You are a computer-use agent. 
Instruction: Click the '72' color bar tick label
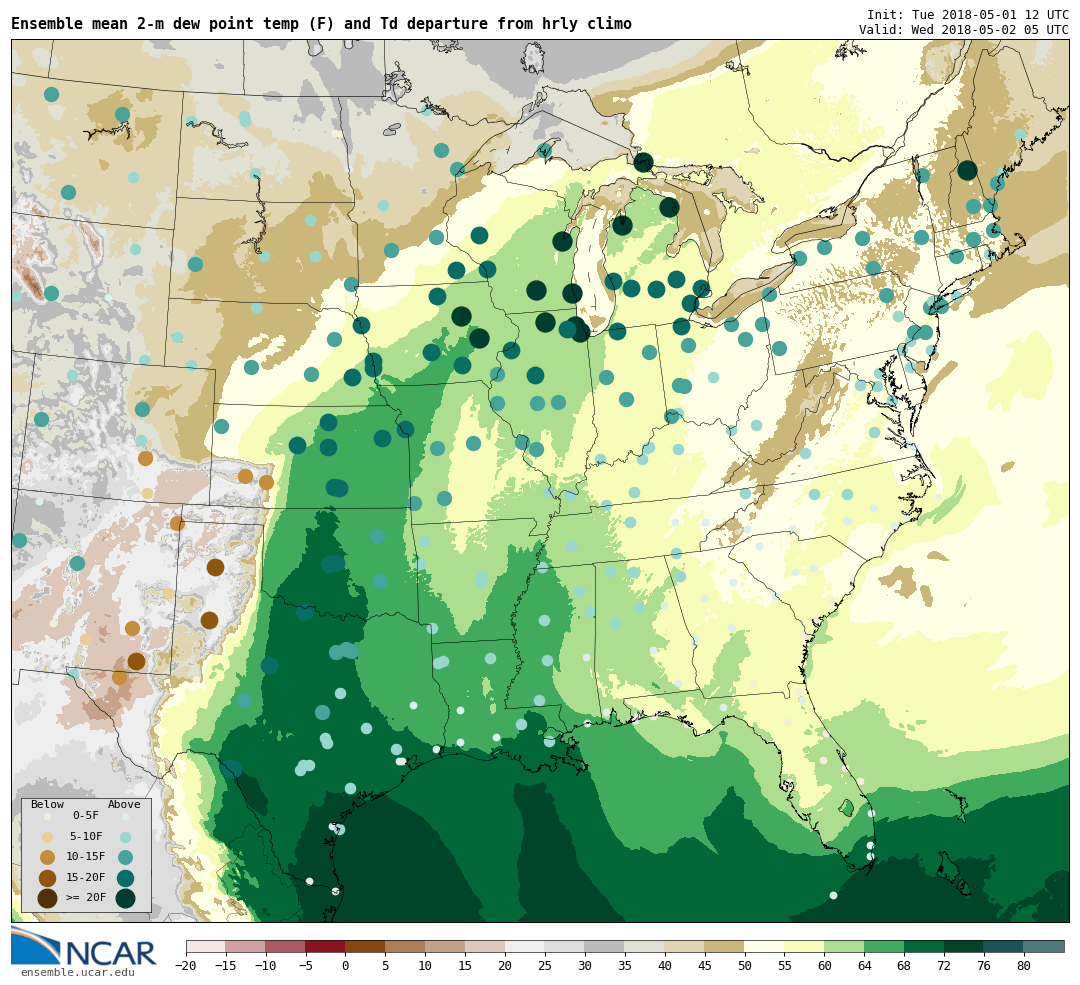coord(944,966)
